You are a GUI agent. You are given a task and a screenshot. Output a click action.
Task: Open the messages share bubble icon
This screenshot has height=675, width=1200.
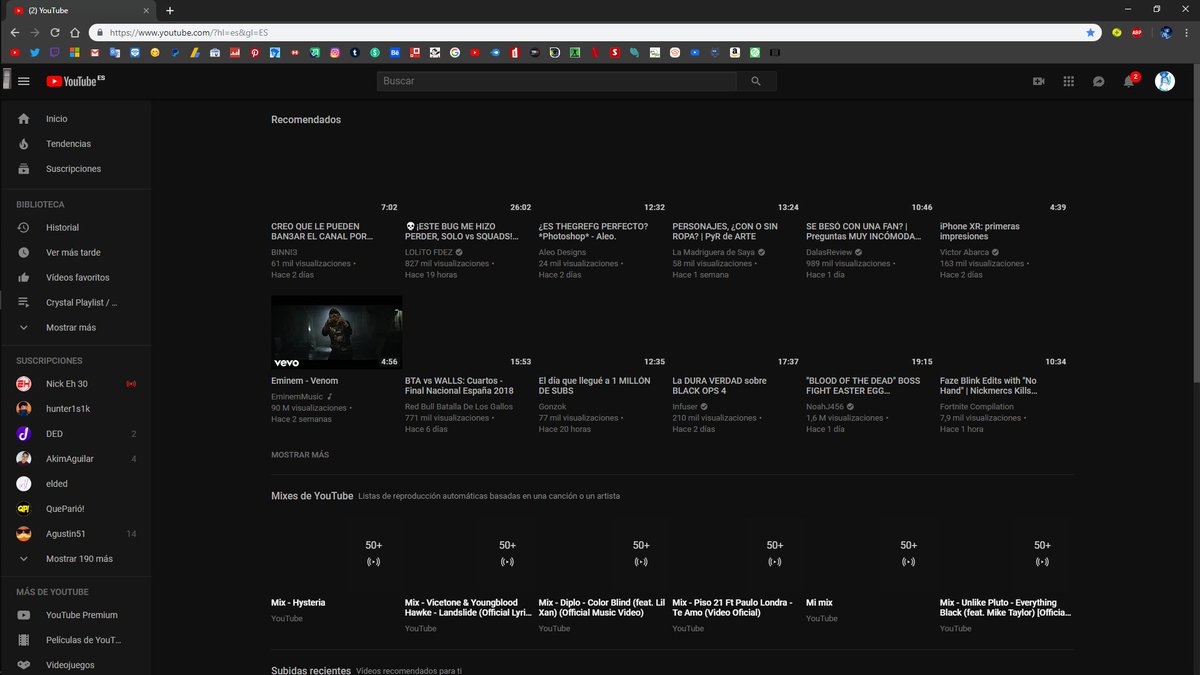pos(1098,81)
